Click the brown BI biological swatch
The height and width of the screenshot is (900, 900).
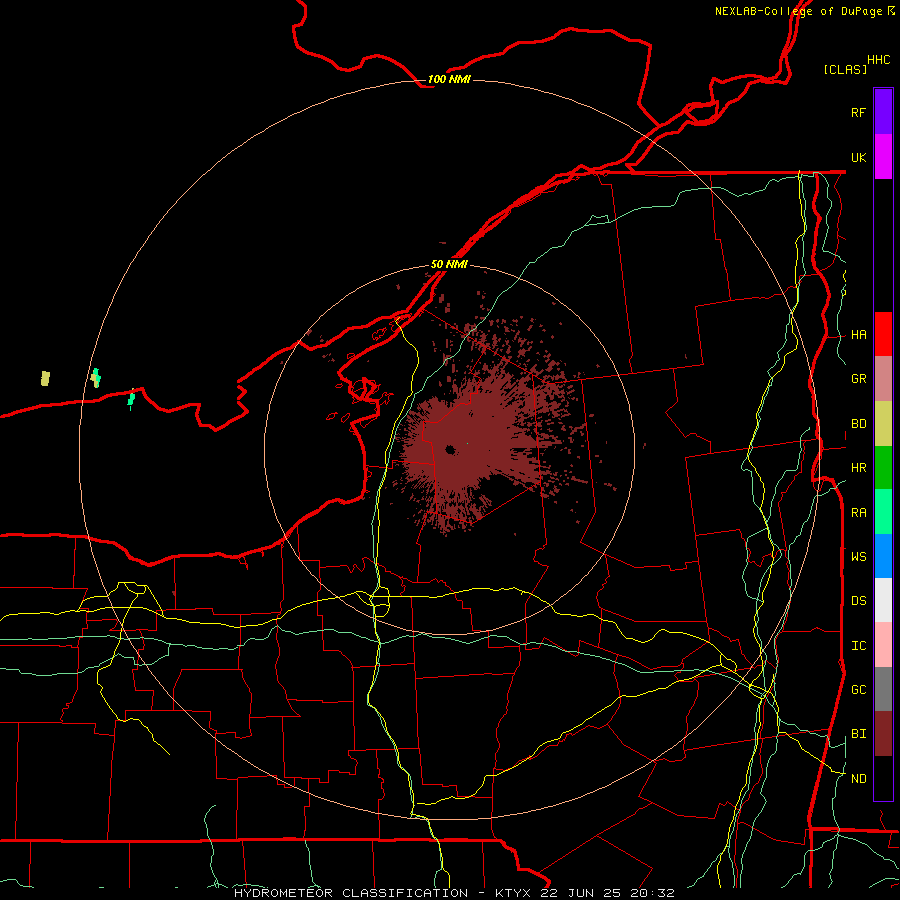[883, 734]
